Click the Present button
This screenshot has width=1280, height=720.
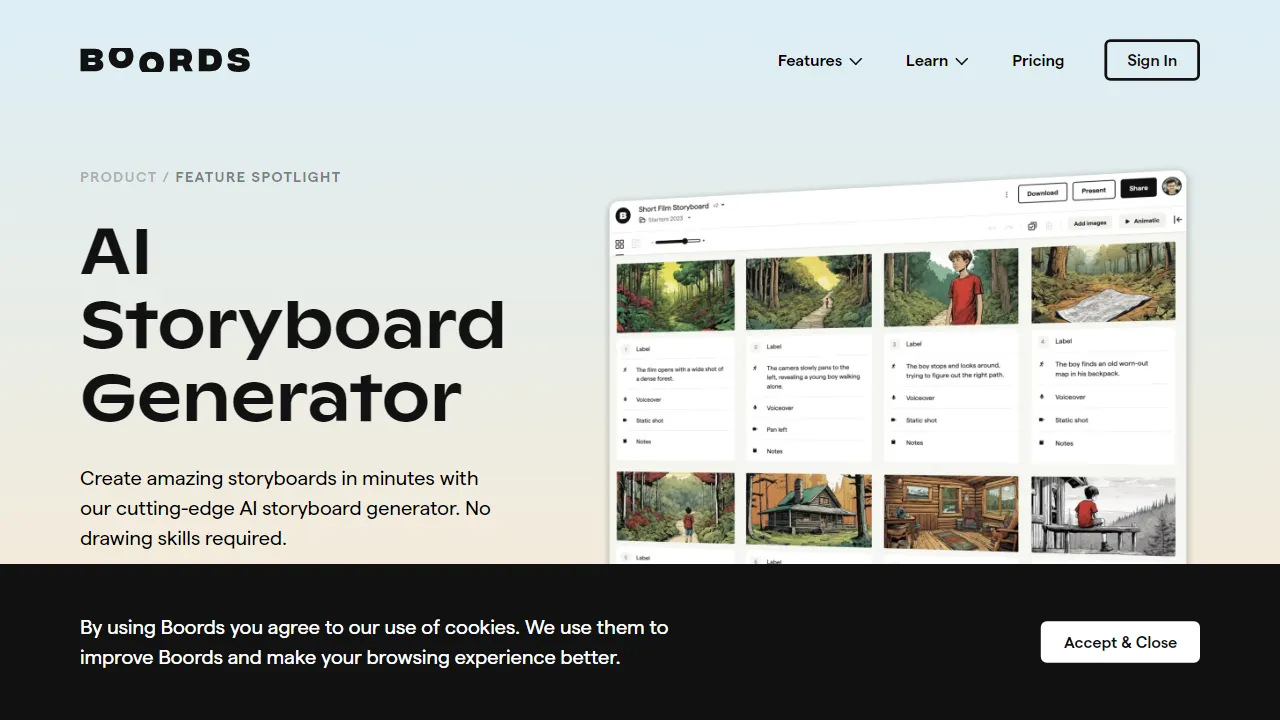point(1094,190)
